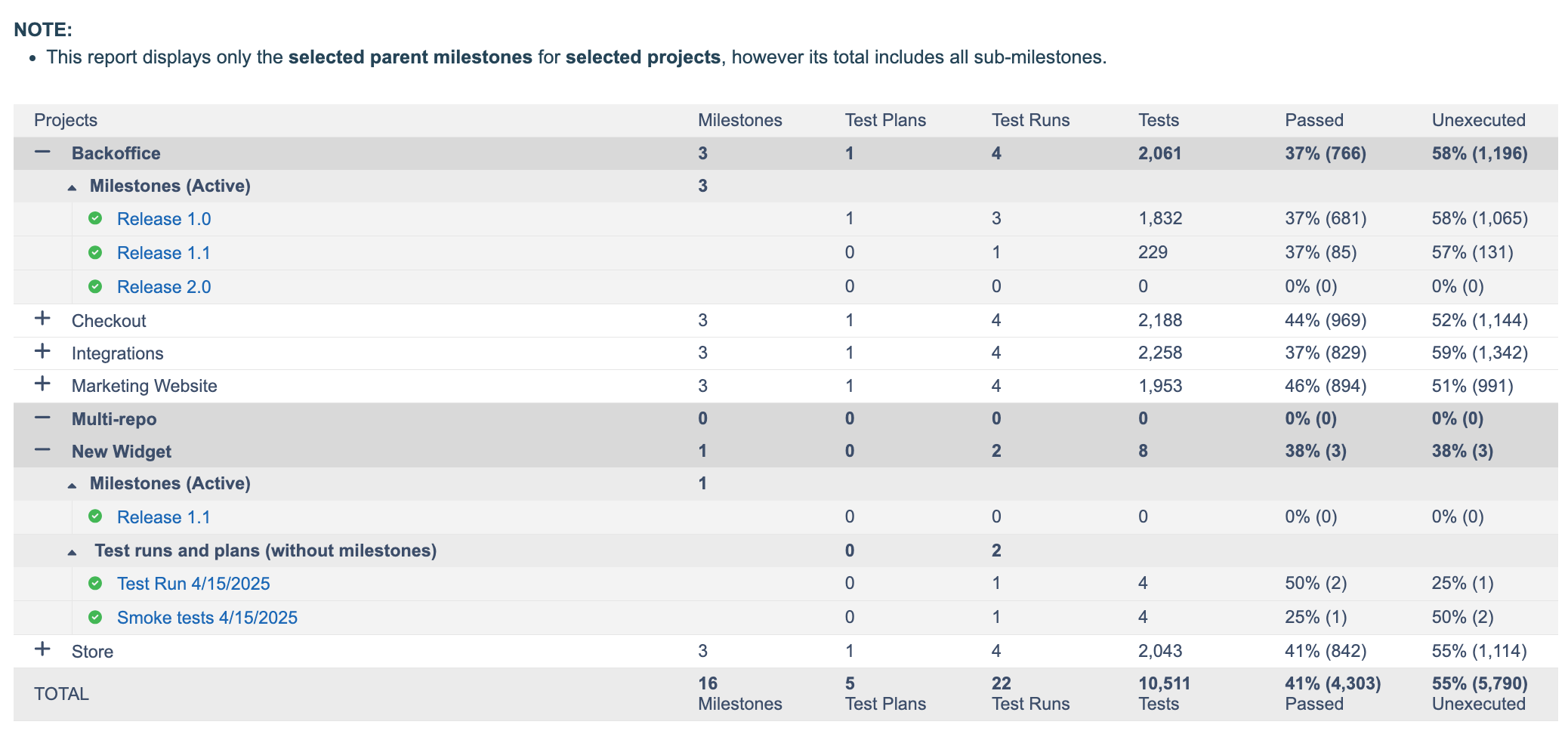Expand the Integrations project row
Screen dimensions: 1568x737
click(43, 352)
